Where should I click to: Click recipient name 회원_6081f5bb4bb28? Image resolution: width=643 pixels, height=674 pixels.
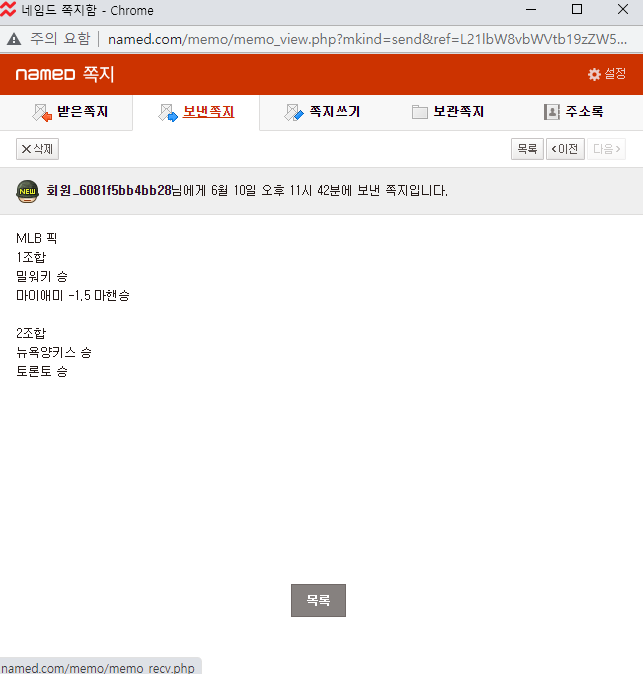pyautogui.click(x=109, y=190)
